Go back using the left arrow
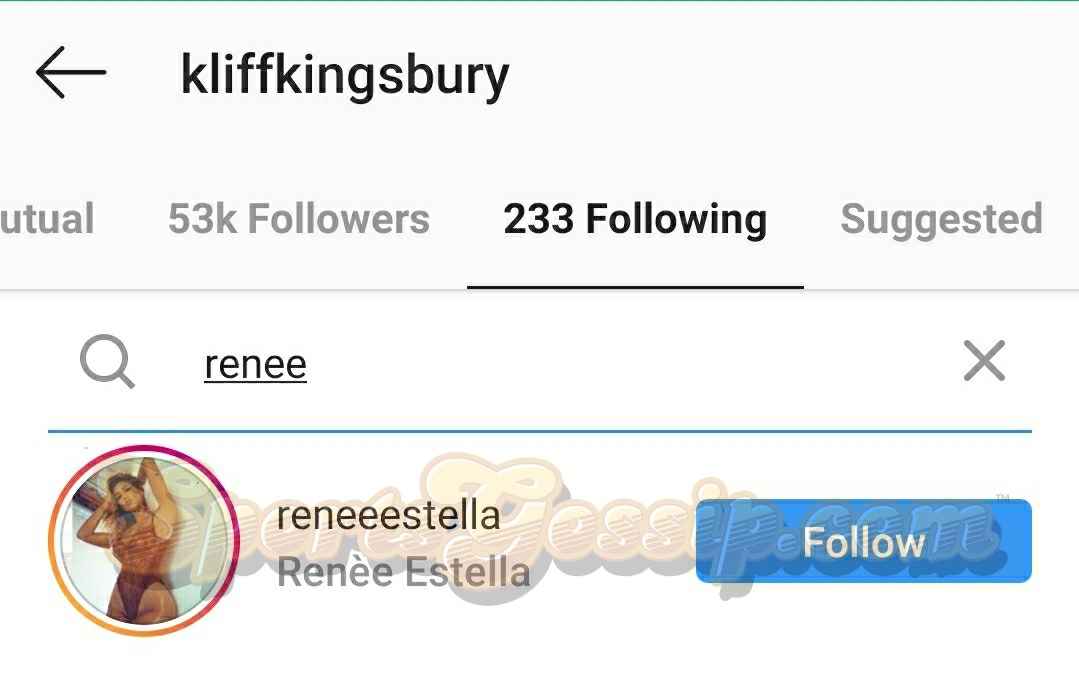Screen dimensions: 1079x683 (70, 73)
